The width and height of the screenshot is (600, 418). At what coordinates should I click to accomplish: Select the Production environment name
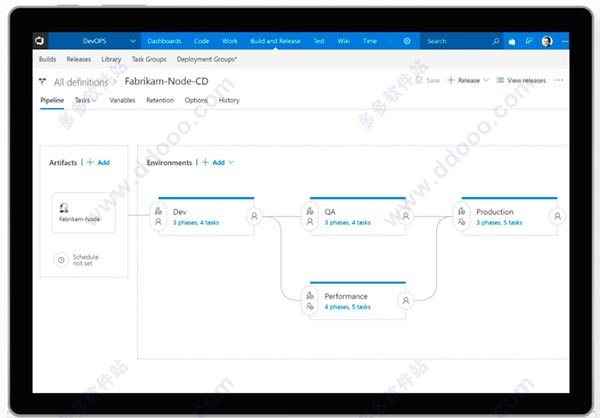pos(495,212)
